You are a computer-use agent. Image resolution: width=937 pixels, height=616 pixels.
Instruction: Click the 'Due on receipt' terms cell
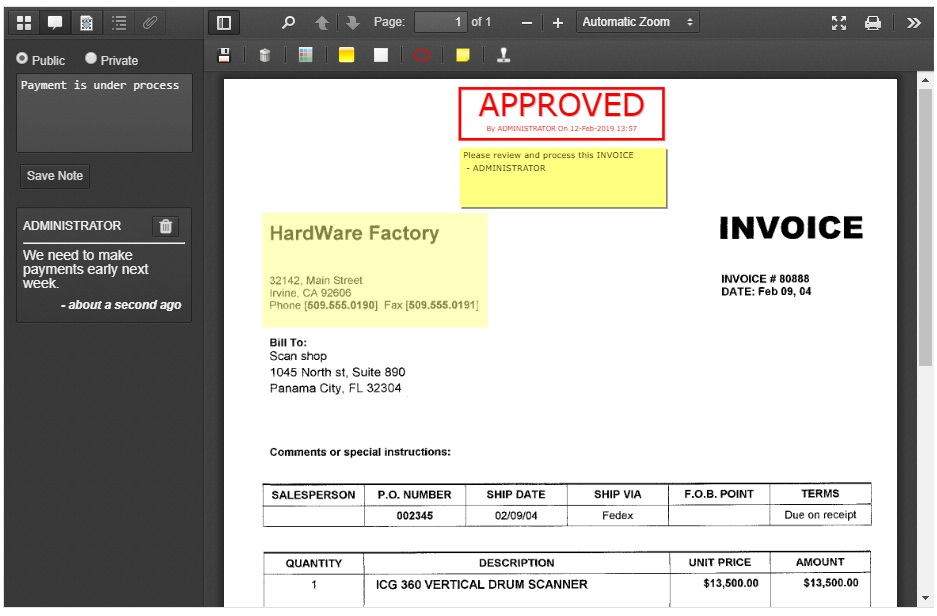click(820, 515)
